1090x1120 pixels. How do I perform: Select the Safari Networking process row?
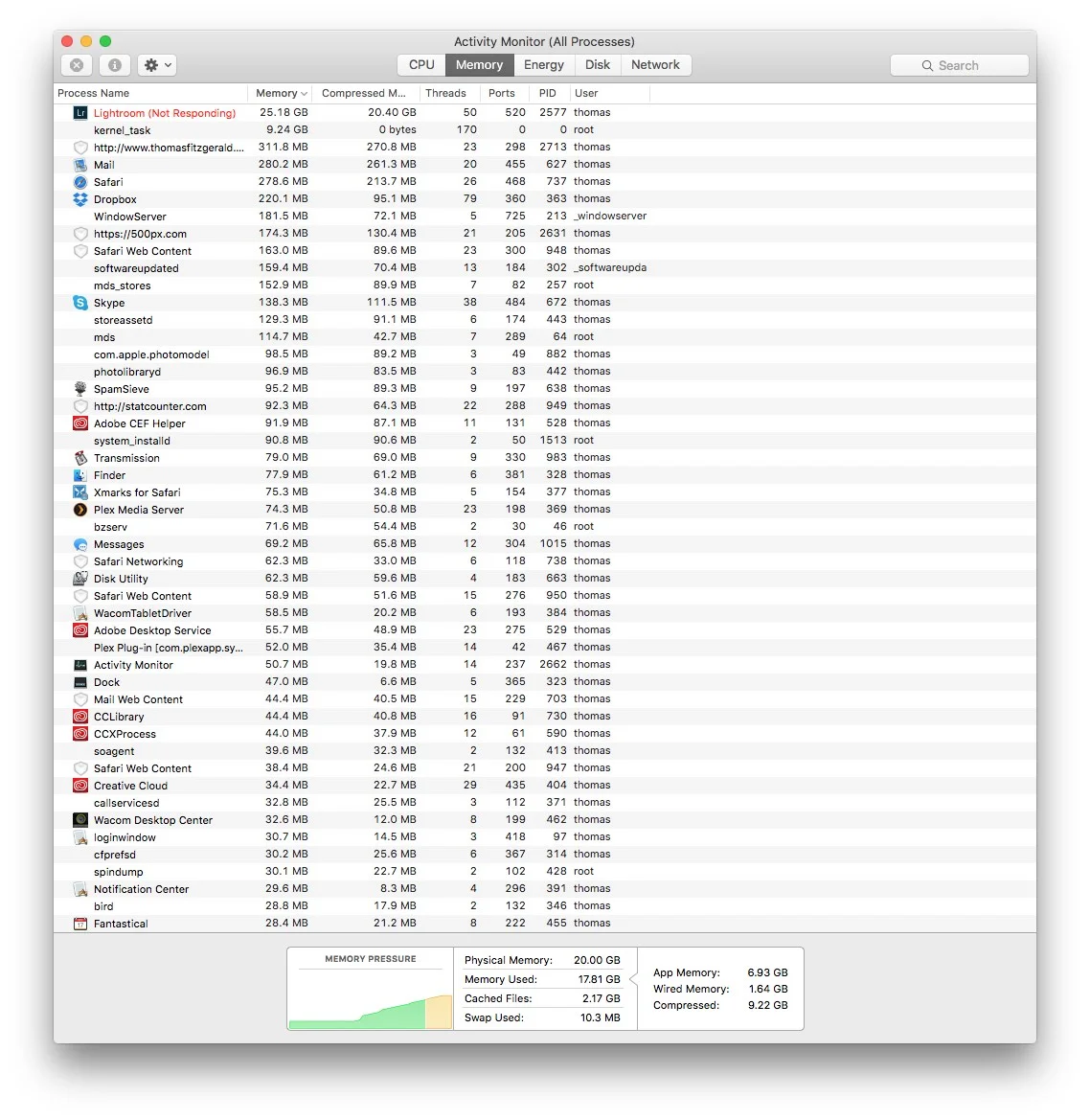coord(545,561)
